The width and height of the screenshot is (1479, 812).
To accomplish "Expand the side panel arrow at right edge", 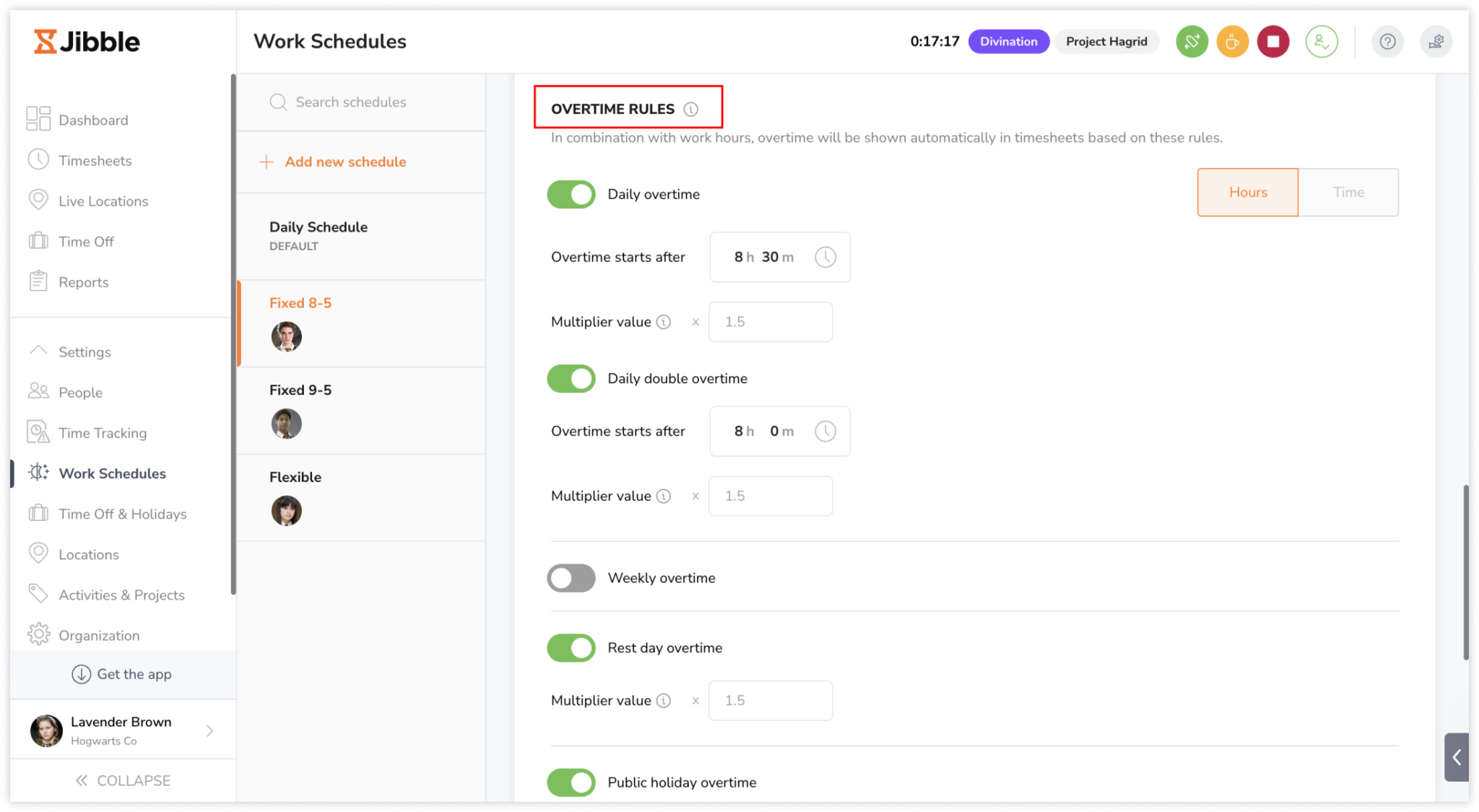I will pyautogui.click(x=1457, y=757).
